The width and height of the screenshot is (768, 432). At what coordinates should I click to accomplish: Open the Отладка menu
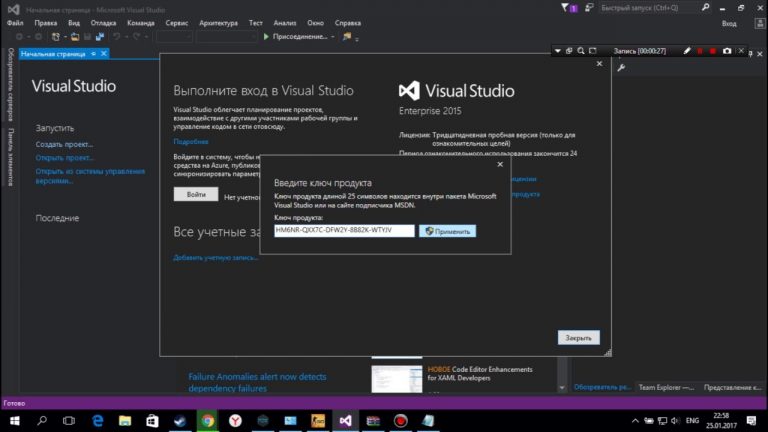click(103, 23)
